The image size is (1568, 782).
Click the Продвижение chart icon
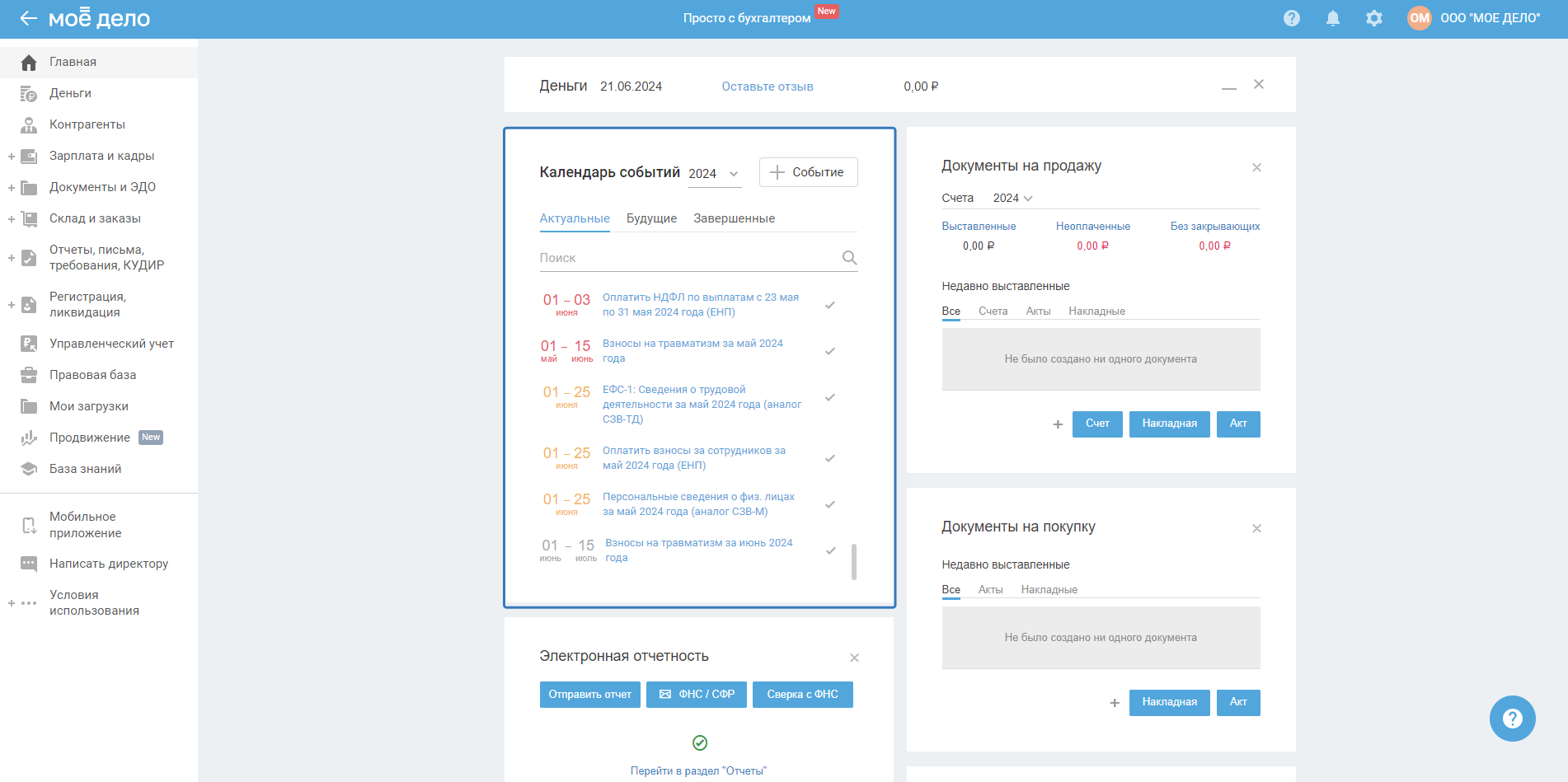[29, 438]
